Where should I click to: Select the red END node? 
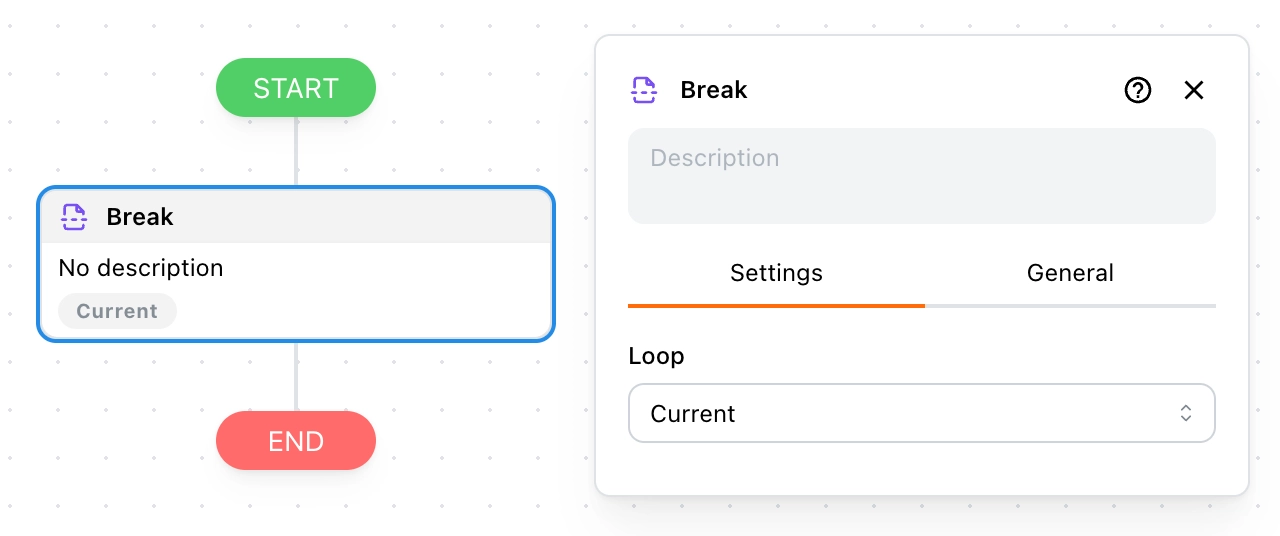point(296,441)
